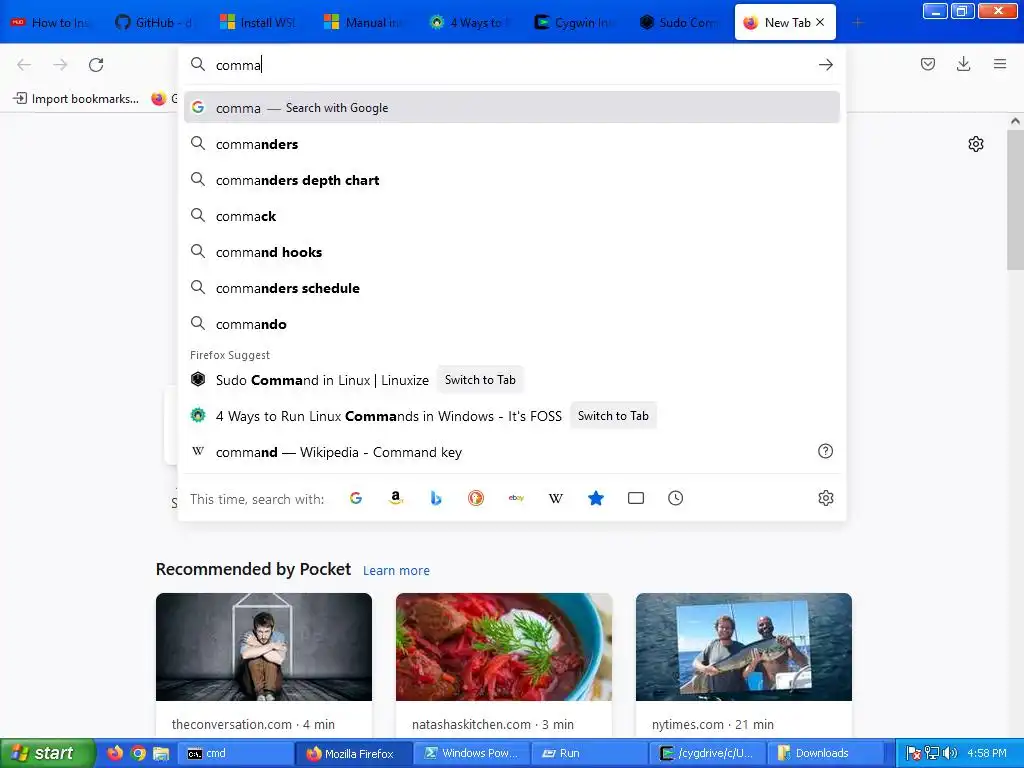Select "commanders schedule" suggestion
This screenshot has height=768, width=1024.
click(511, 287)
